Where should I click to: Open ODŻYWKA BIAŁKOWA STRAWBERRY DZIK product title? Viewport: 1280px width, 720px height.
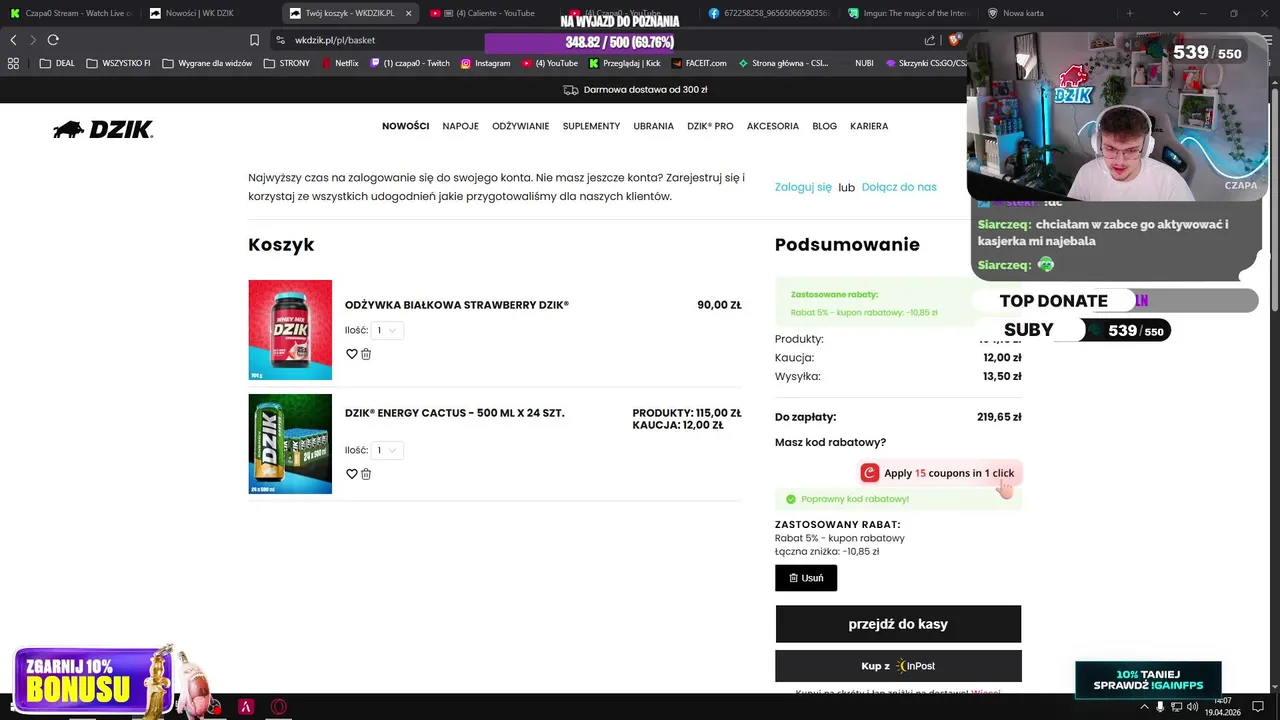coord(457,305)
